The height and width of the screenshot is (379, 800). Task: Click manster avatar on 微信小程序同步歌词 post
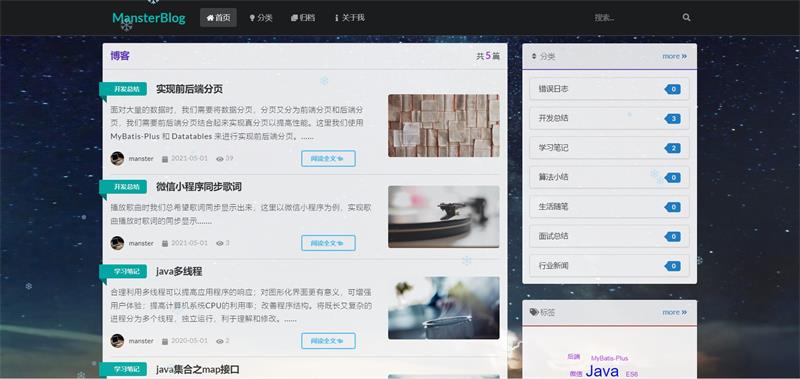tap(117, 243)
